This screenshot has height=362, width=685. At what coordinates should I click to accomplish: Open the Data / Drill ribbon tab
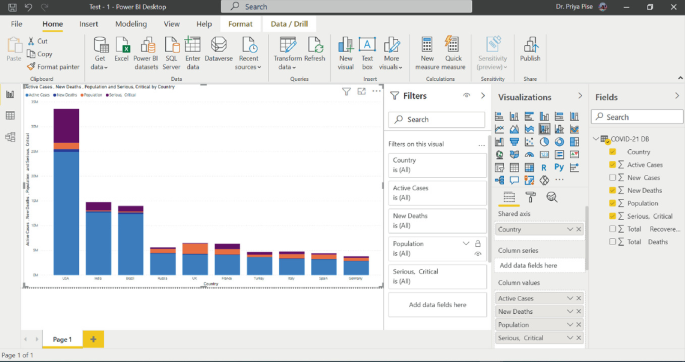289,24
